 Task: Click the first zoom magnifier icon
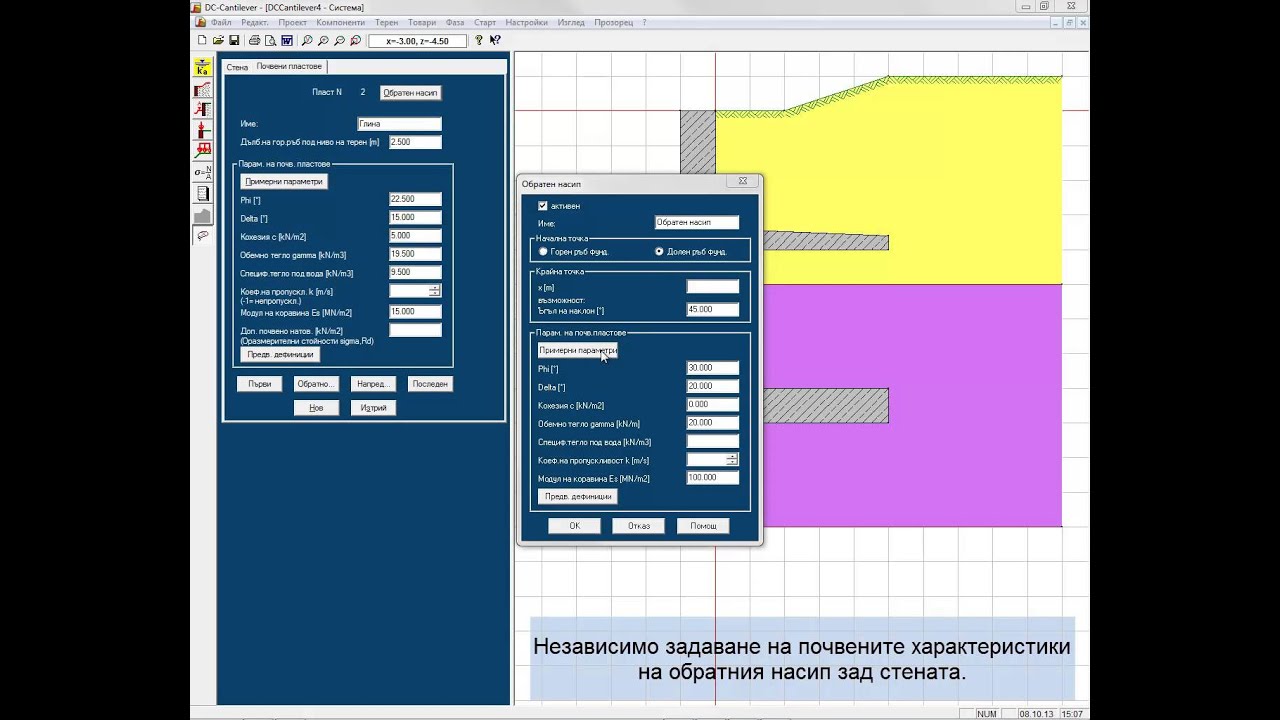307,41
